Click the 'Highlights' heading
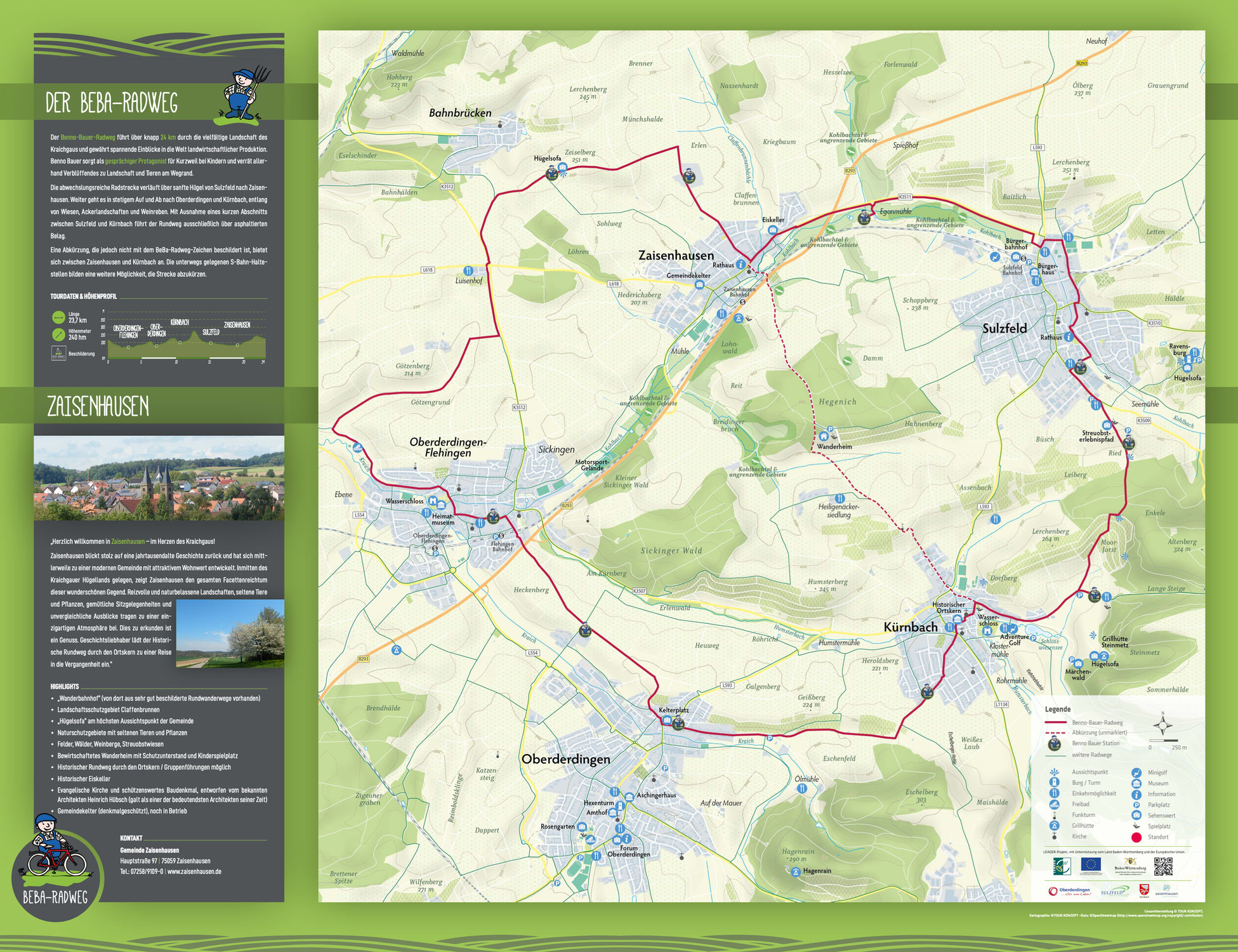This screenshot has width=1238, height=952. (65, 686)
